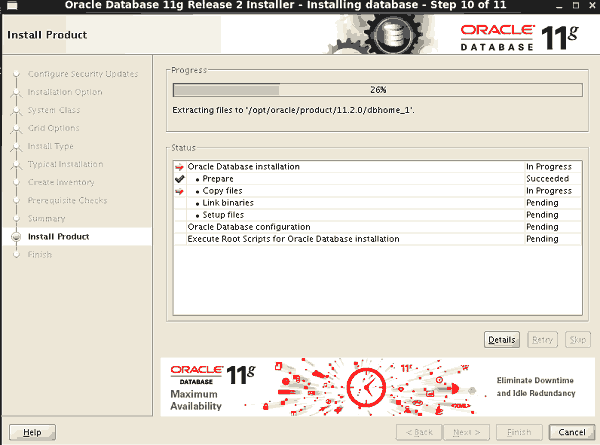Click the Details button
The height and width of the screenshot is (445, 600).
coord(502,339)
